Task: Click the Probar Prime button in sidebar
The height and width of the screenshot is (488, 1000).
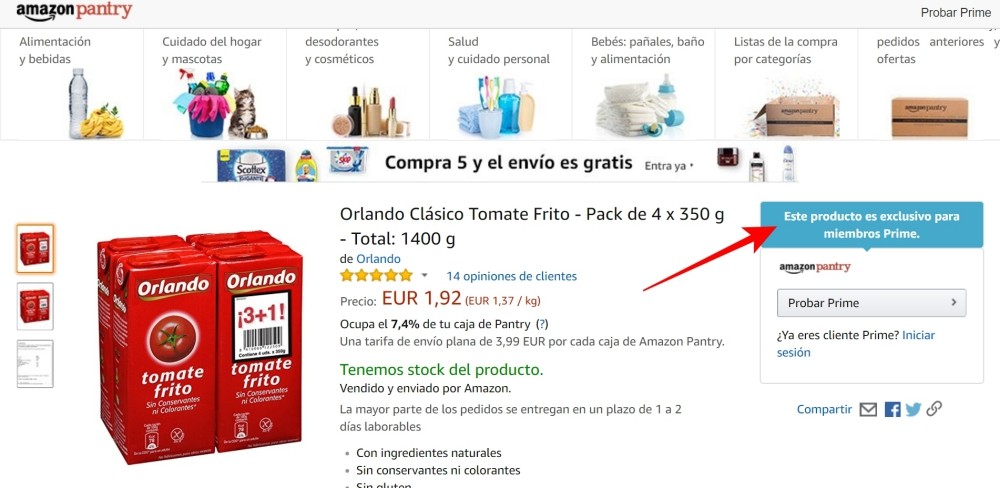Action: point(871,303)
